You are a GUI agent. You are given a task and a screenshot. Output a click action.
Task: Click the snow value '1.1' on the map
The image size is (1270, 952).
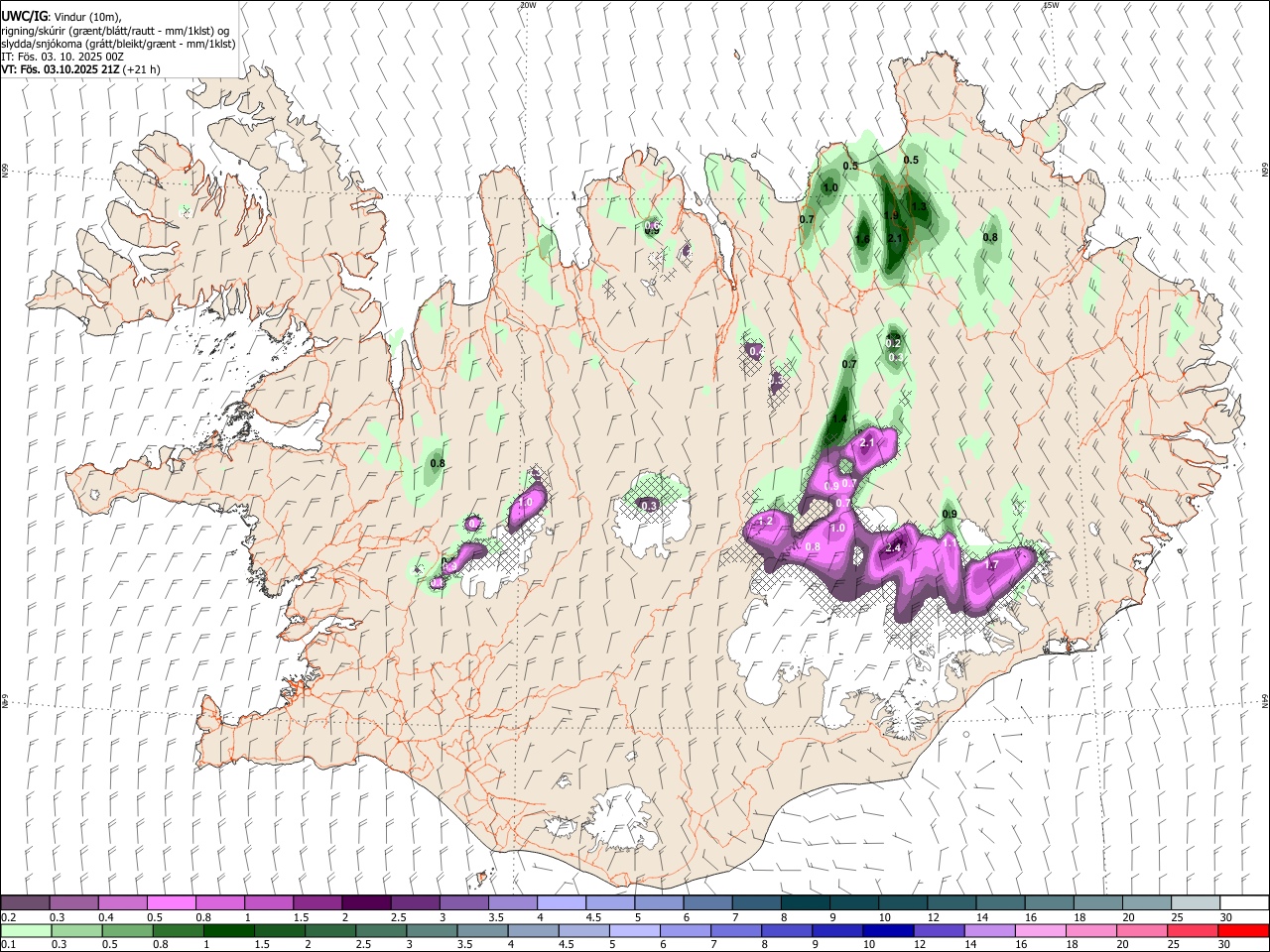(950, 543)
